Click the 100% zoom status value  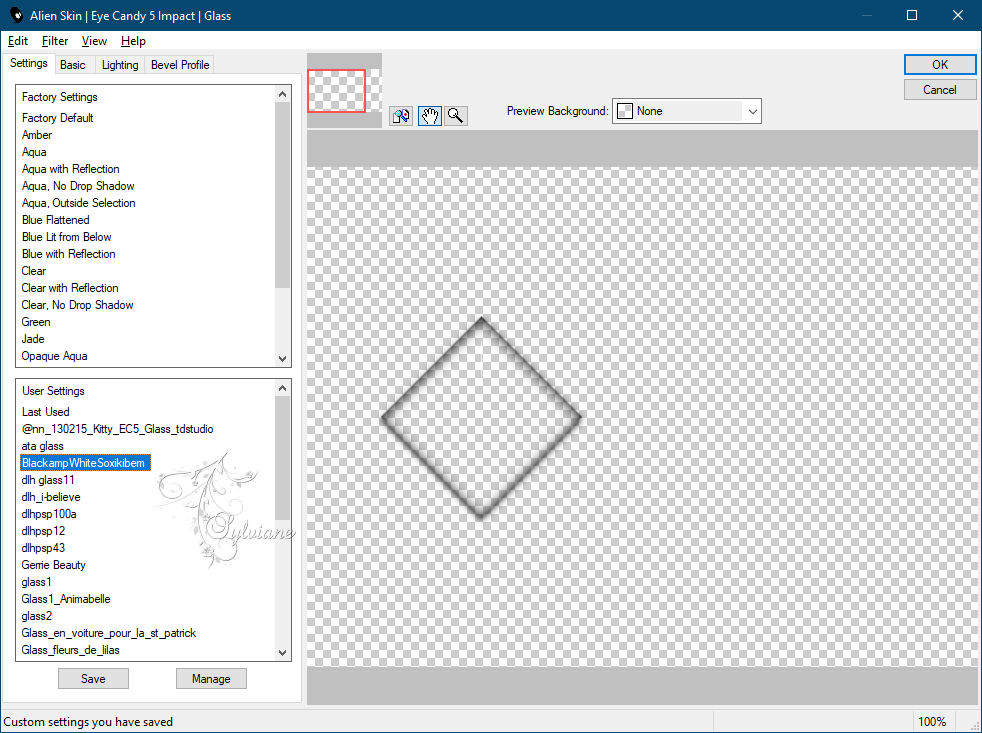[x=931, y=721]
